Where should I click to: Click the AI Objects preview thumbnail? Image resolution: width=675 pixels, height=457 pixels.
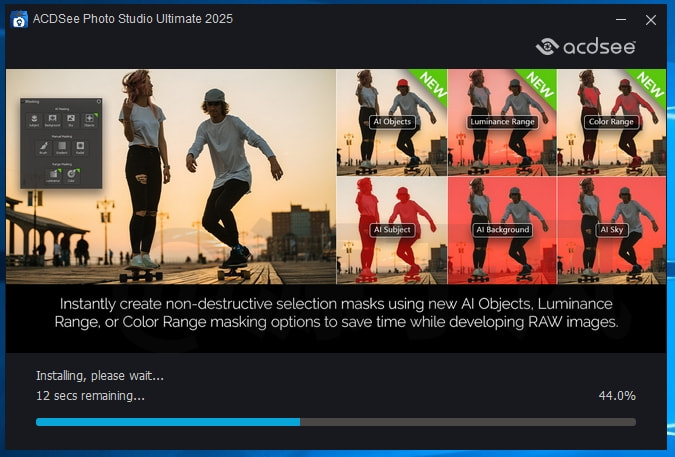[x=392, y=122]
